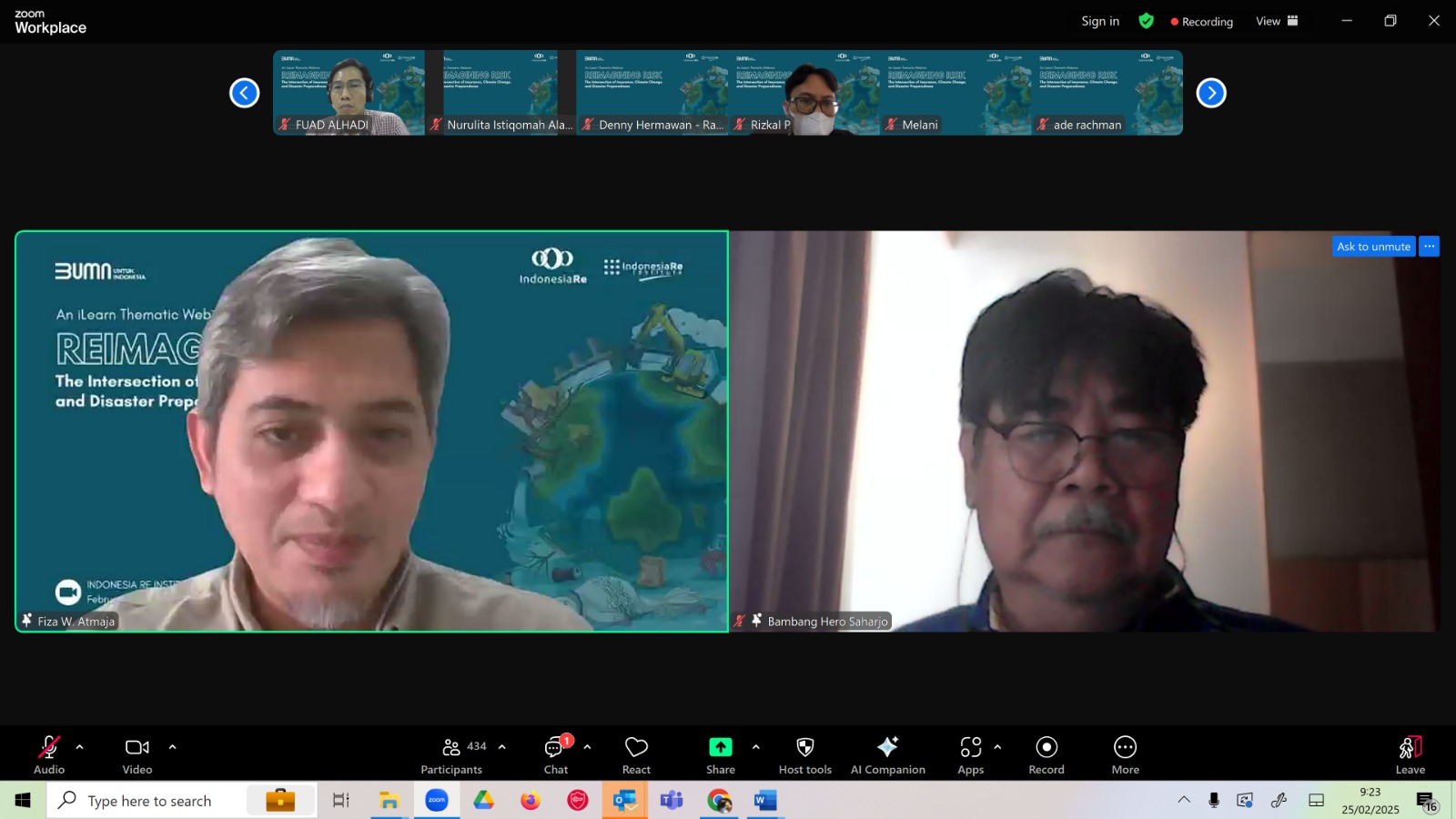Open Microsoft Teams from taskbar
The image size is (1456, 819).
(x=672, y=801)
